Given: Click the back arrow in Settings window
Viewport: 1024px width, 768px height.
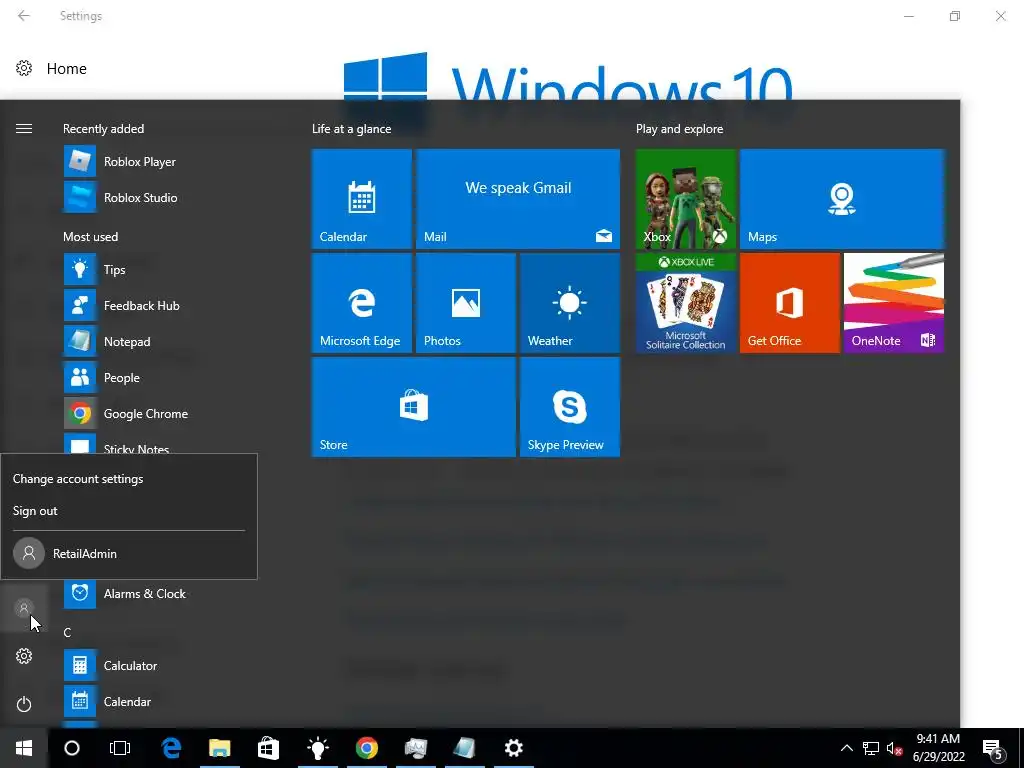Looking at the screenshot, I should (x=24, y=16).
